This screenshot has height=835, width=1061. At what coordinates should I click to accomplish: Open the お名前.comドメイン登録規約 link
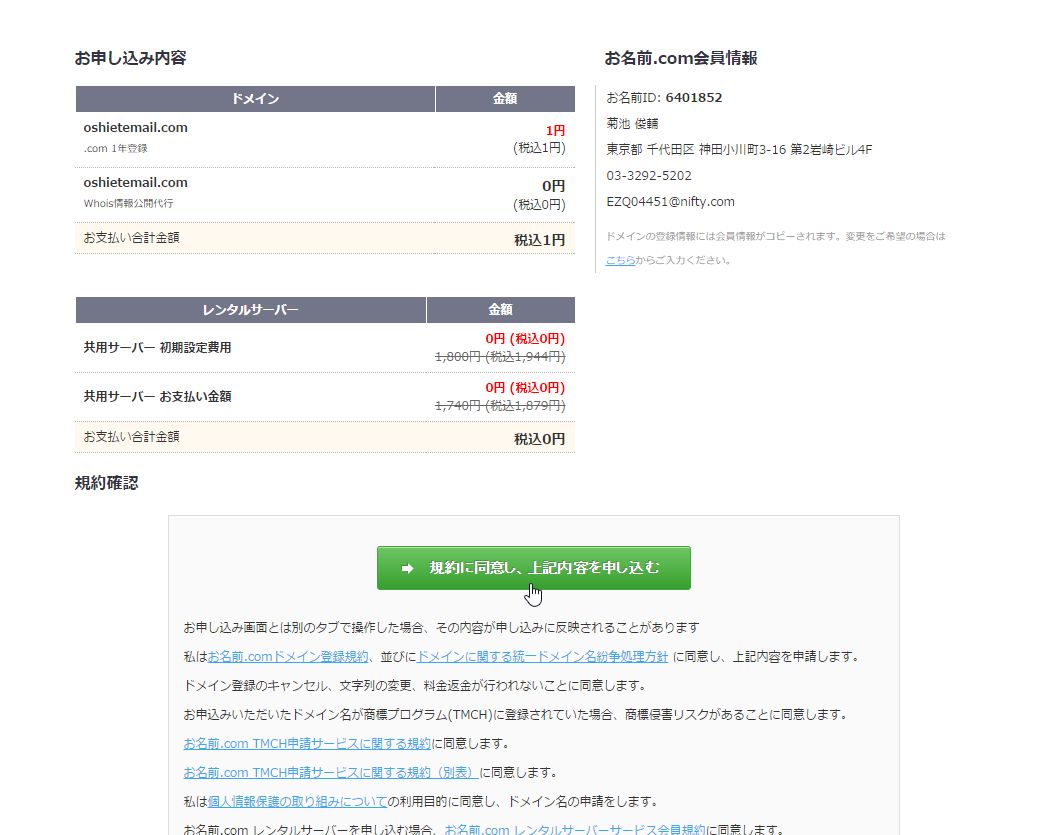pyautogui.click(x=288, y=656)
